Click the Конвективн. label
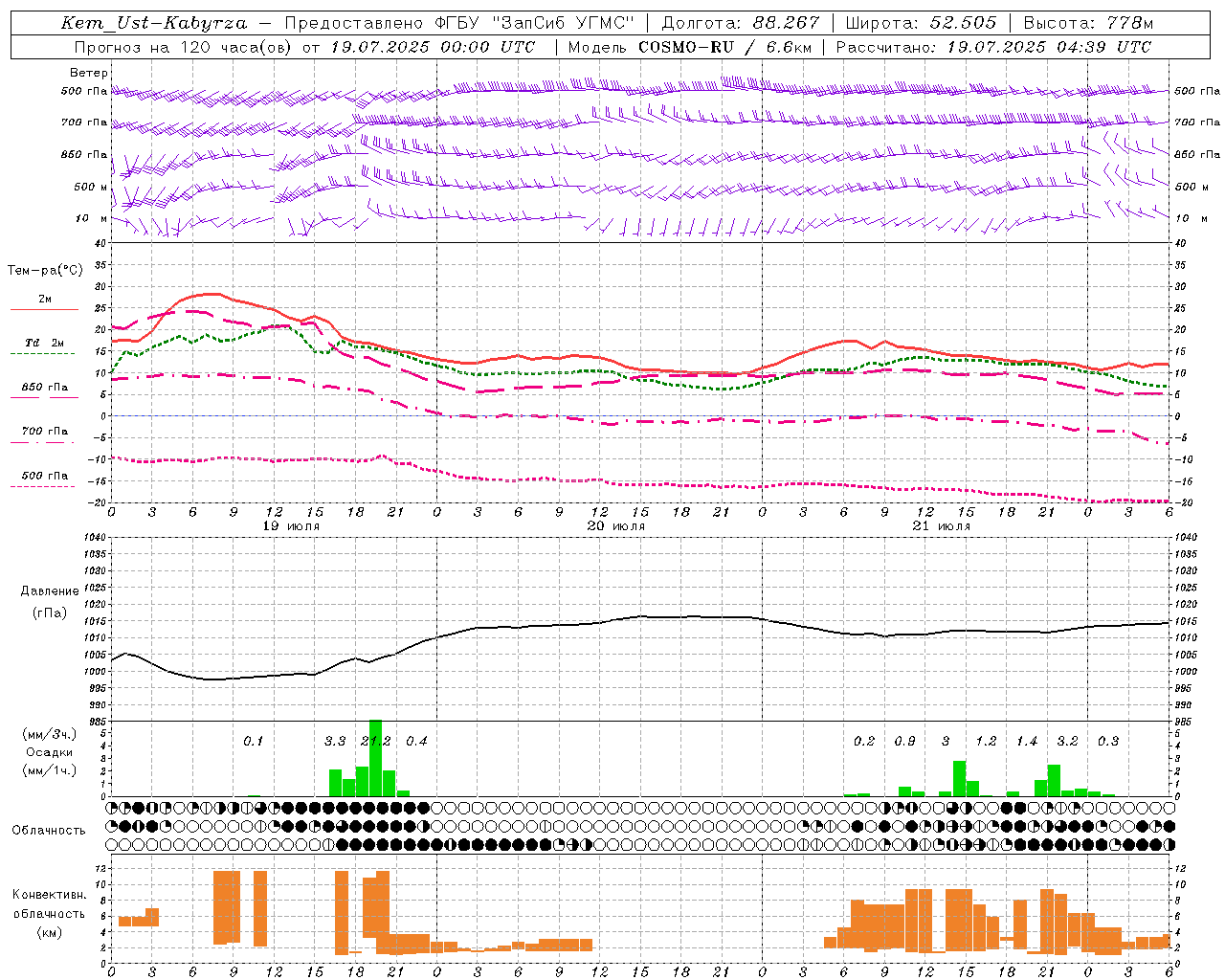The height and width of the screenshot is (980, 1225). [x=50, y=895]
